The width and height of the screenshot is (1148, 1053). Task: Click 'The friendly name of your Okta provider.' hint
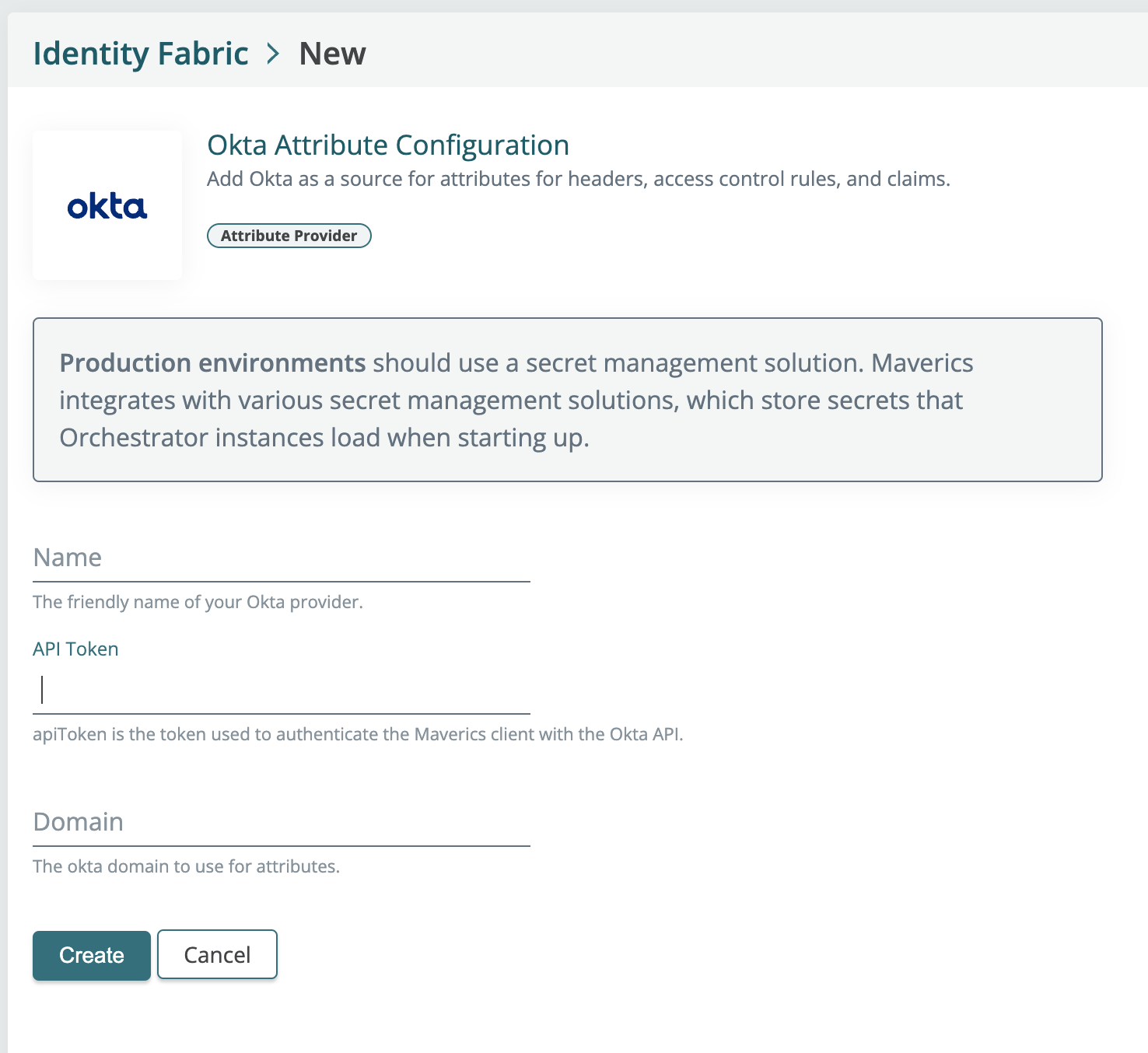tap(198, 602)
